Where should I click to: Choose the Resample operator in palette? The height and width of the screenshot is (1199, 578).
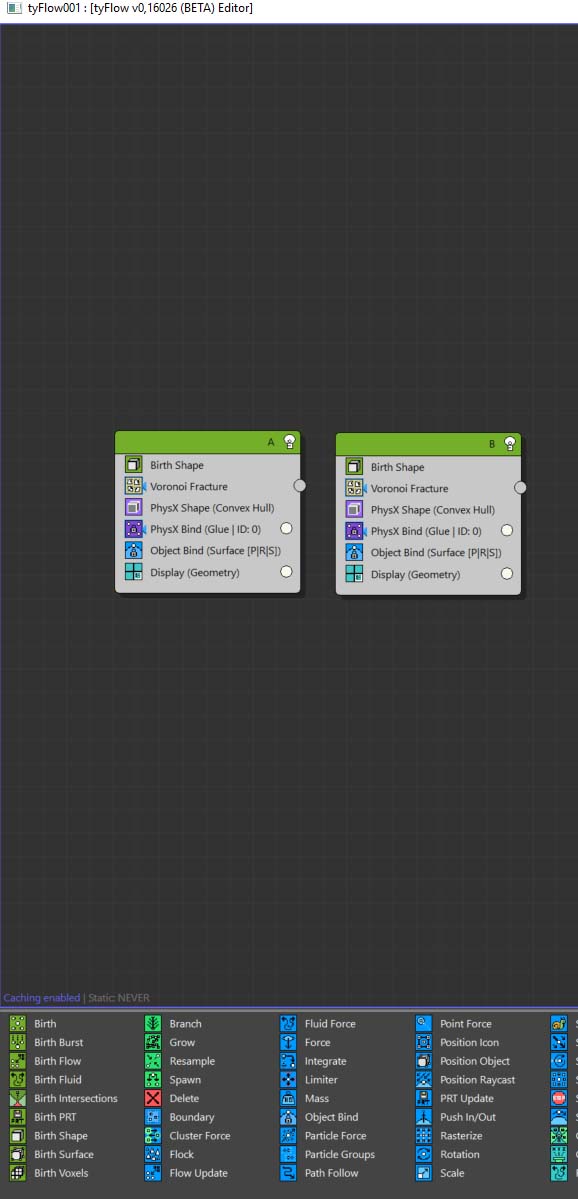[x=180, y=1061]
